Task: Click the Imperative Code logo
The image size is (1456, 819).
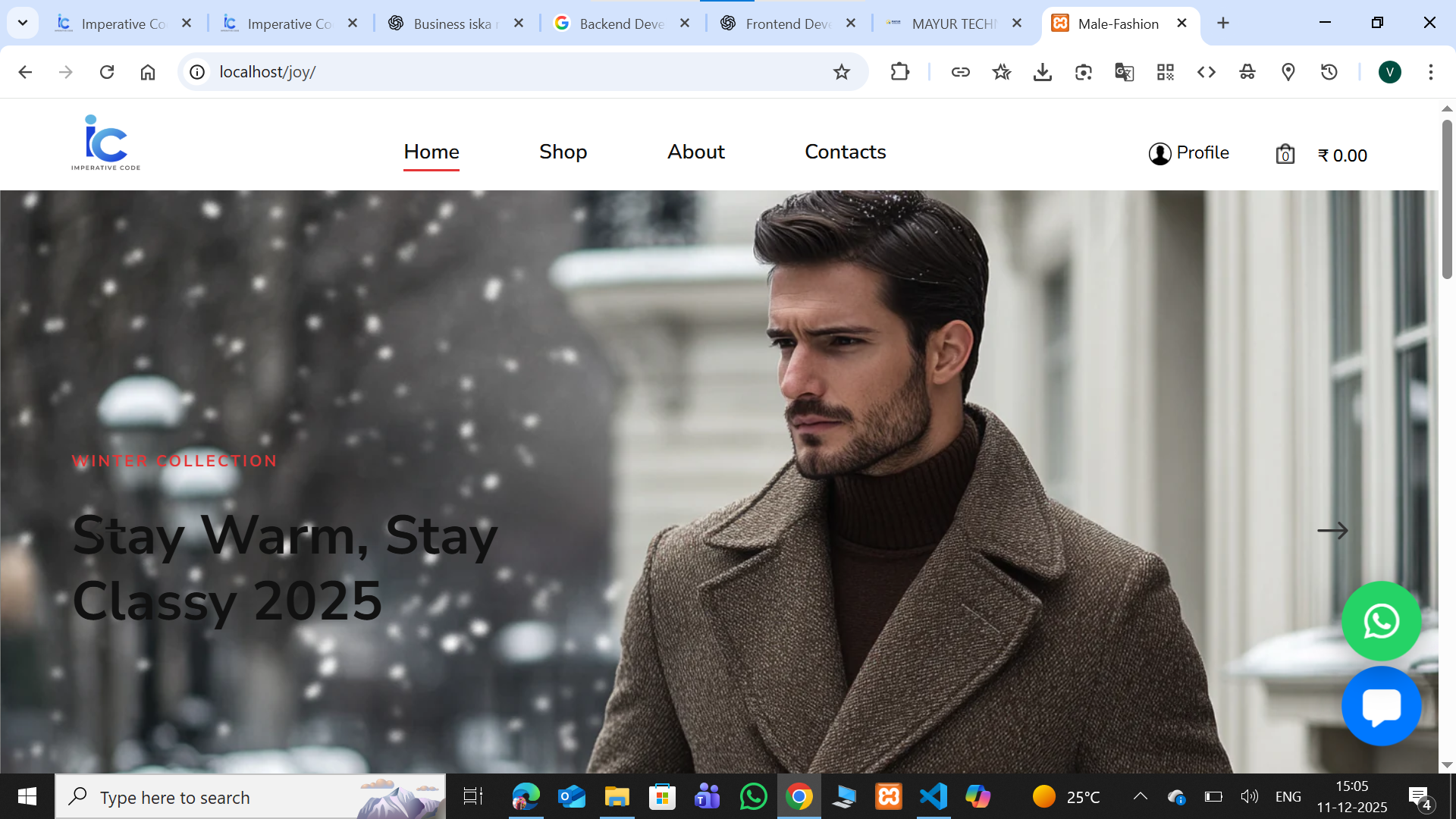Action: pos(106,143)
